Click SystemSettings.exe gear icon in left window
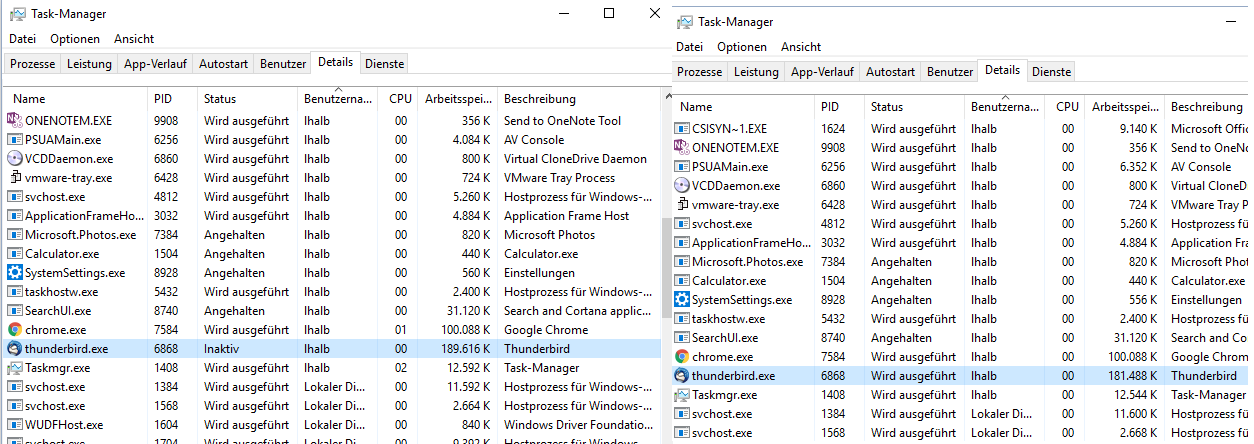Viewport: 1254px width, 444px height. coord(14,272)
